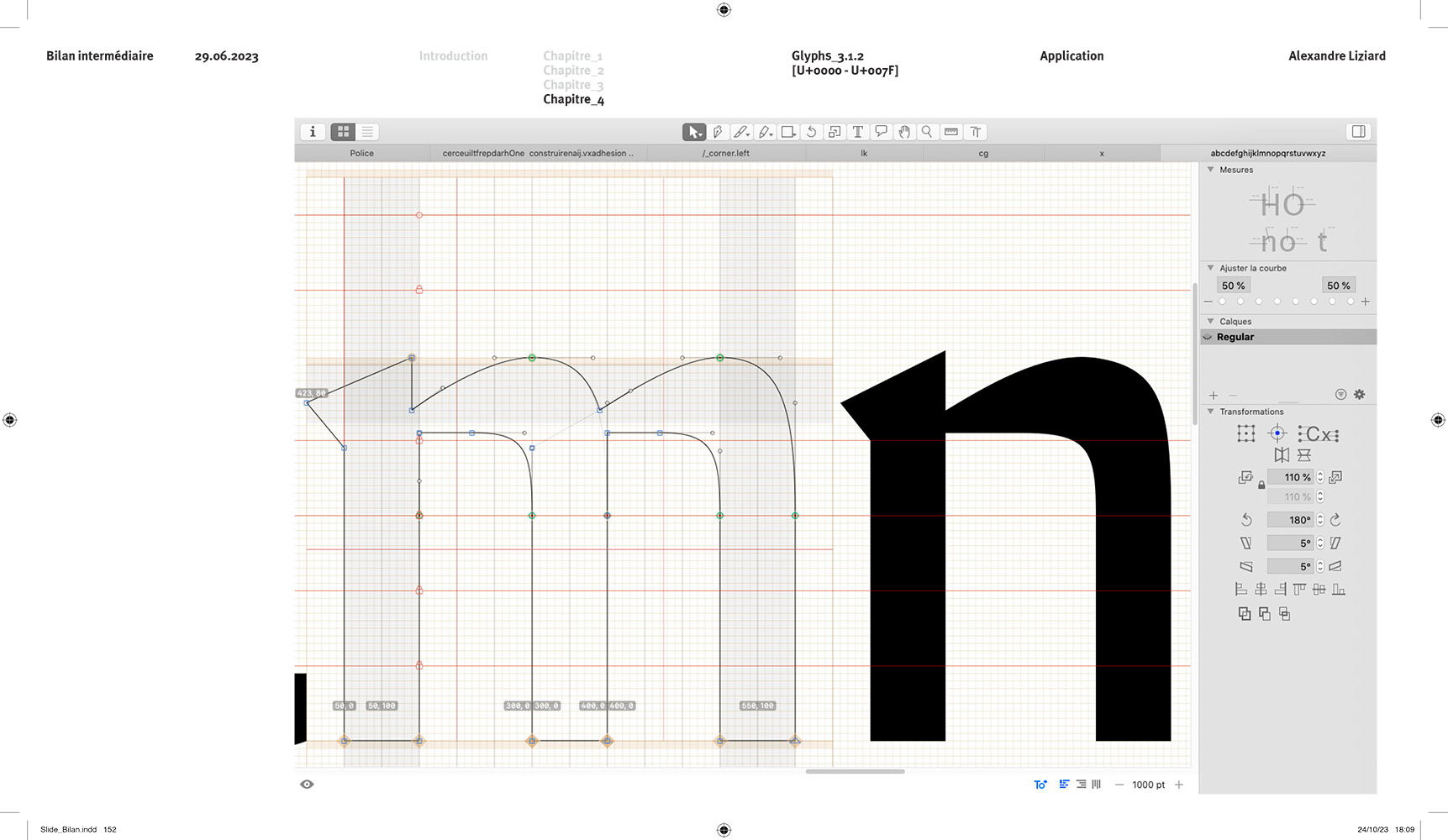Viewport: 1448px width, 840px height.
Task: Switch to grid view mode
Action: (x=343, y=132)
